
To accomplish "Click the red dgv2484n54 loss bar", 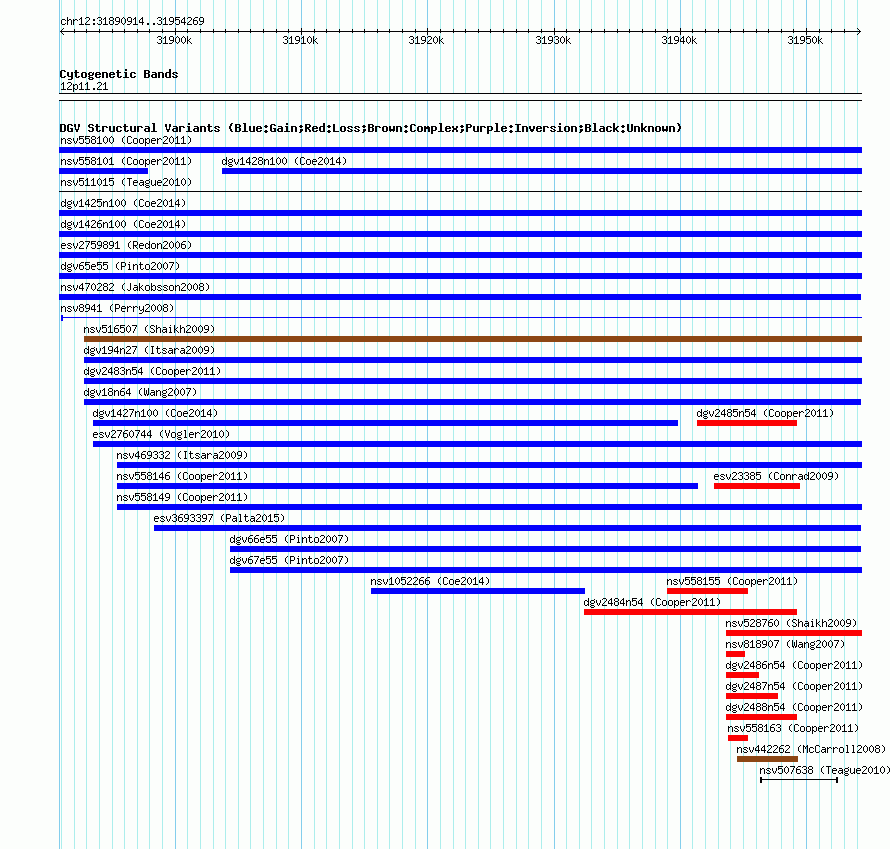I will click(690, 612).
